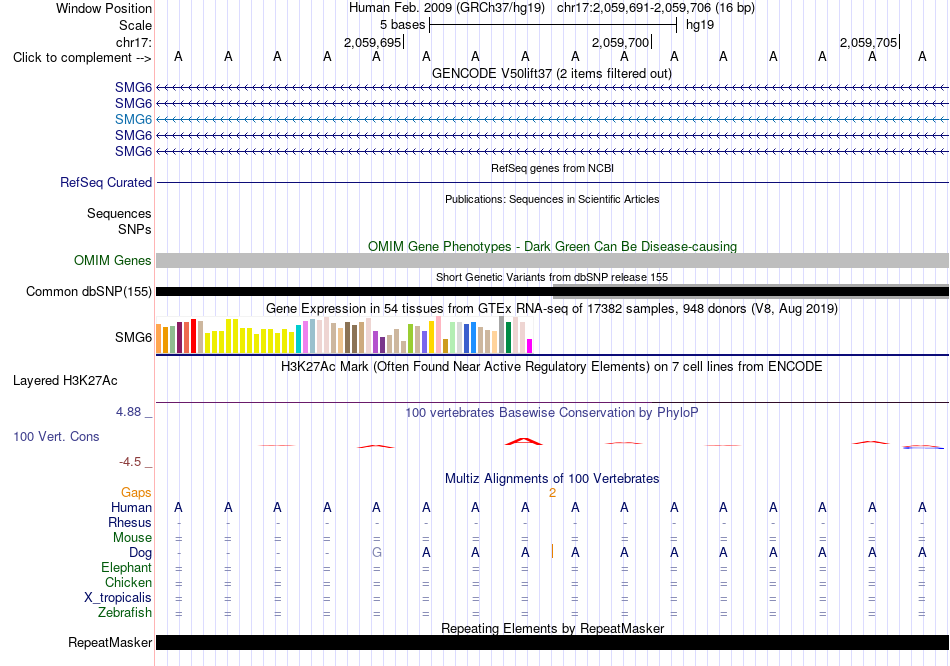This screenshot has width=950, height=666.
Task: Click the Scale label on the left
Action: (135, 25)
